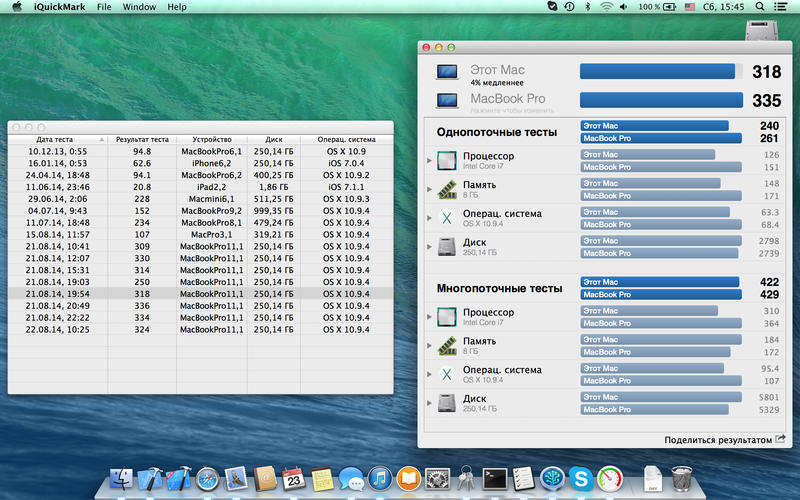Click Wi-Fi status icon in menu bar
The height and width of the screenshot is (500, 800).
tap(606, 7)
